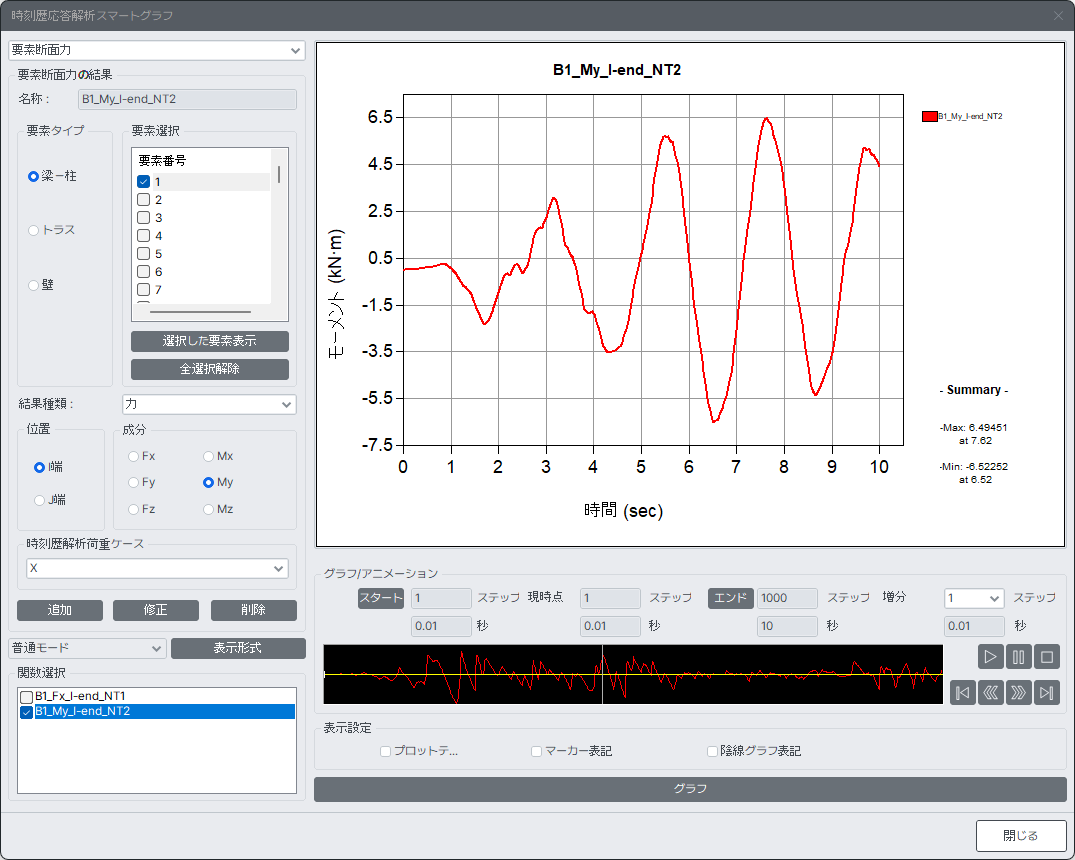Click the 要素番号 list header

162,161
